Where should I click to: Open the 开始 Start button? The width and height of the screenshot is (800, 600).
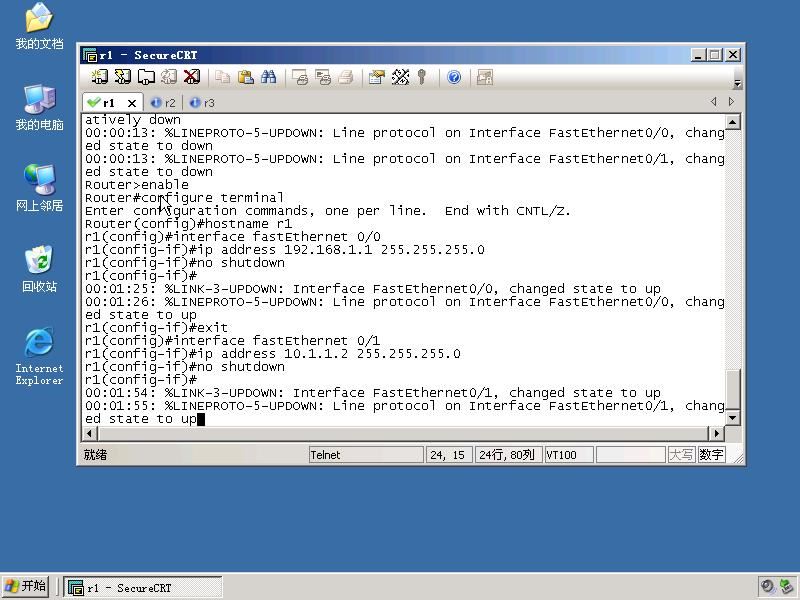[26, 586]
